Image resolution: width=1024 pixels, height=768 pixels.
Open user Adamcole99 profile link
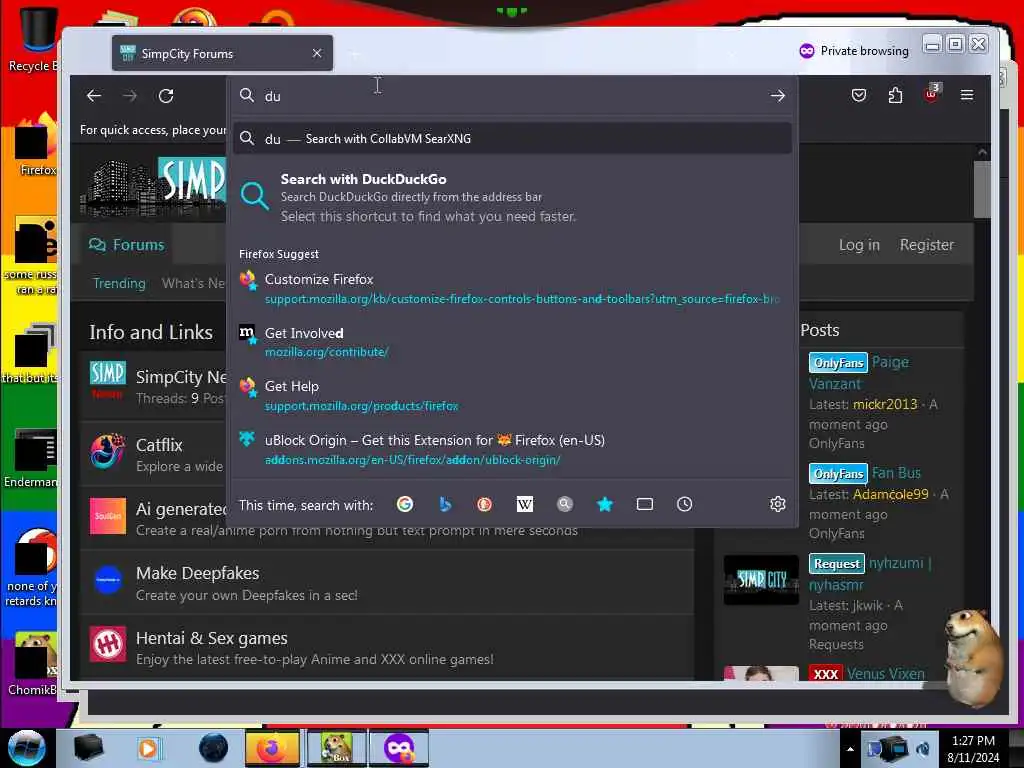(x=890, y=494)
